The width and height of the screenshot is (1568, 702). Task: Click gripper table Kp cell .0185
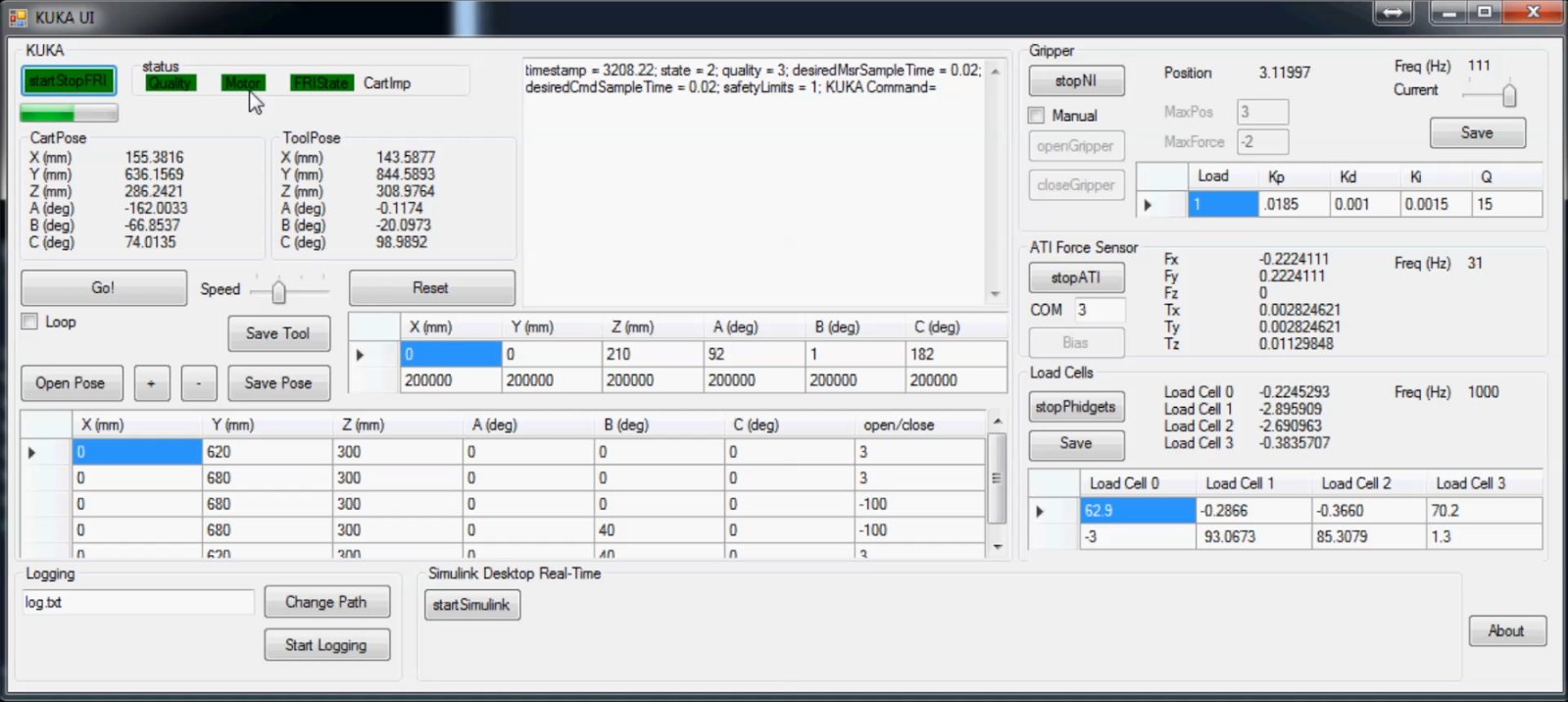click(x=1295, y=205)
